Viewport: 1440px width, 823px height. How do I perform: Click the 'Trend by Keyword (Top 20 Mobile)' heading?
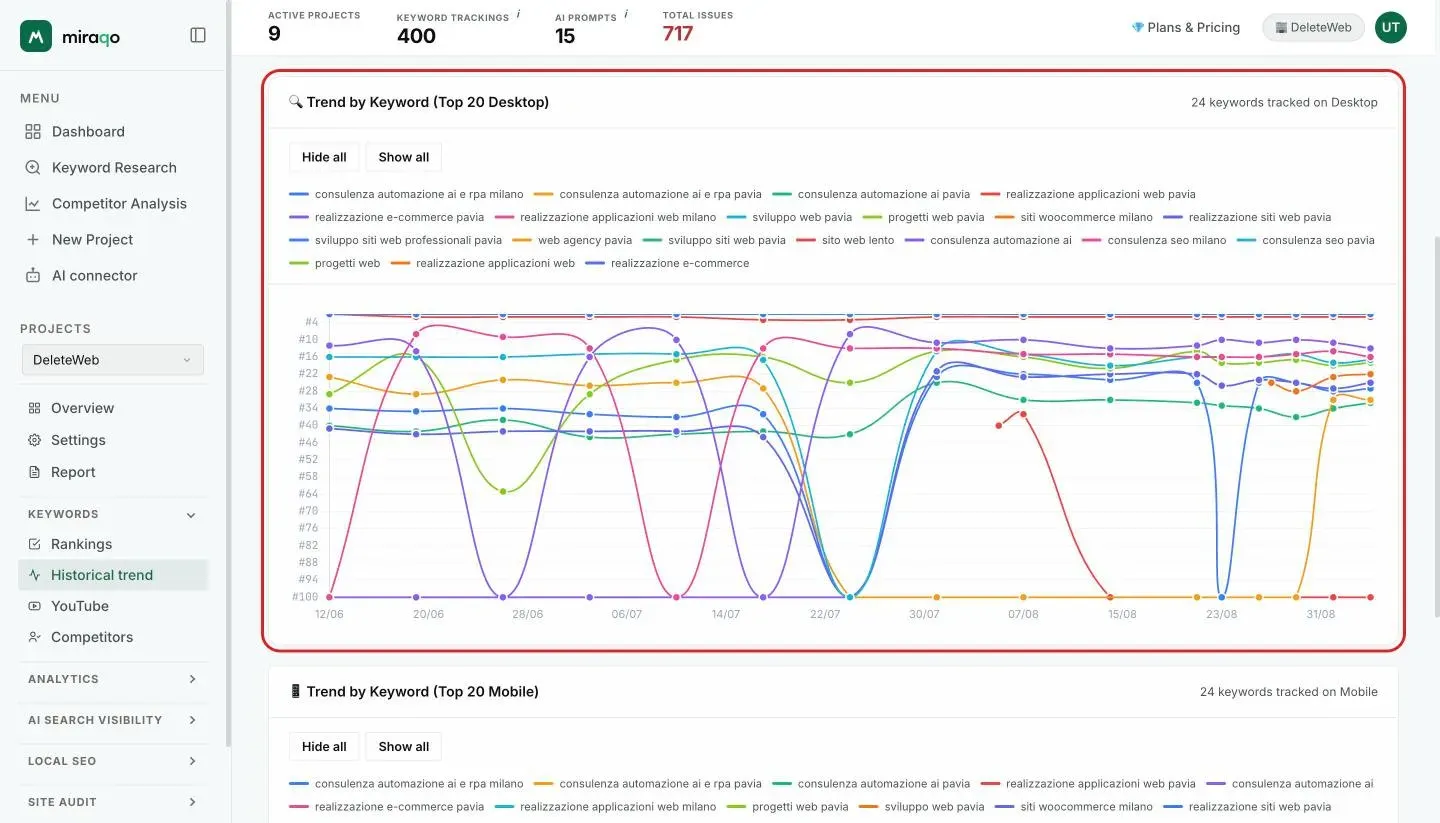click(423, 691)
